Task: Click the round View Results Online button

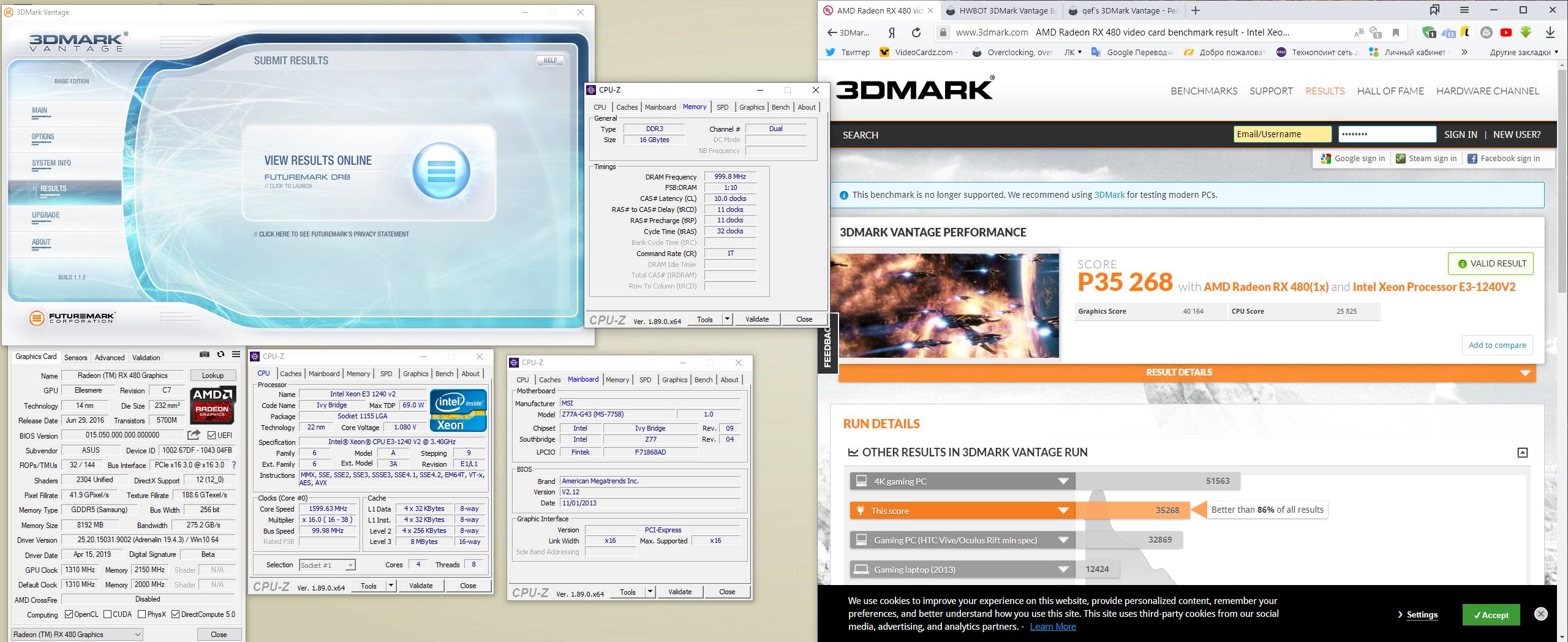Action: 441,170
